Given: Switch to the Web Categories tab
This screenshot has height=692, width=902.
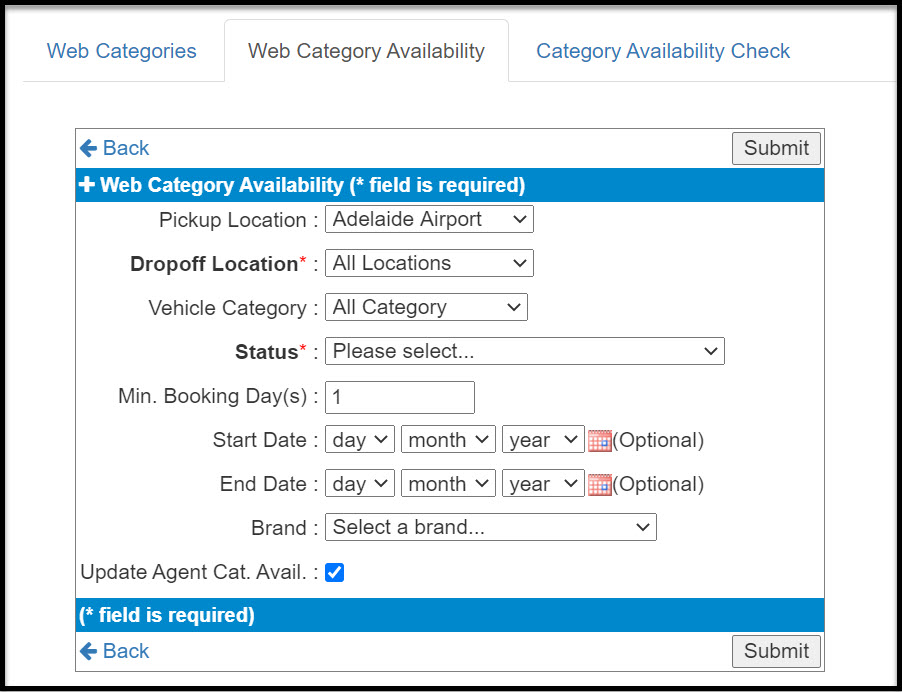Looking at the screenshot, I should 122,51.
